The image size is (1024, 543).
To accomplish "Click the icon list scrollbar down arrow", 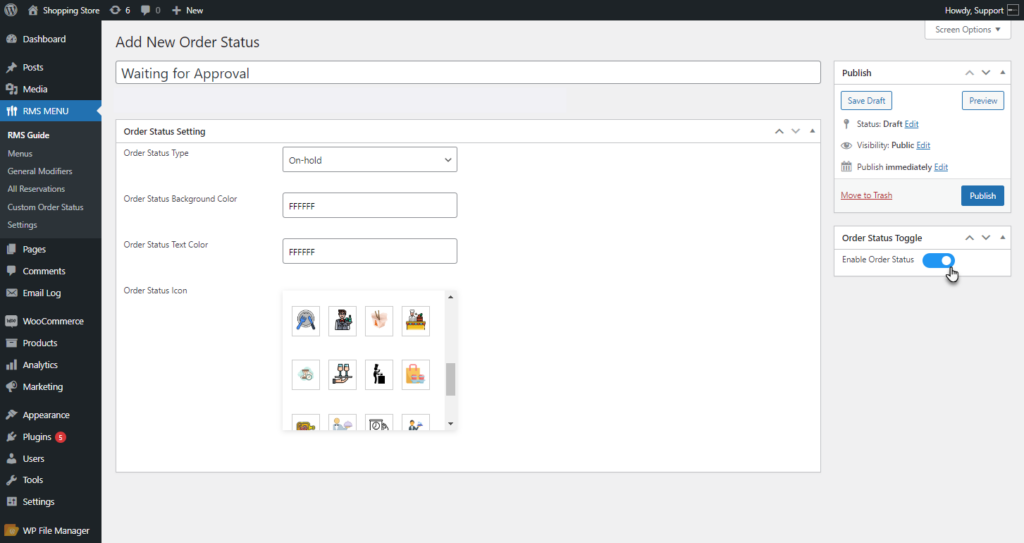I will tap(451, 424).
